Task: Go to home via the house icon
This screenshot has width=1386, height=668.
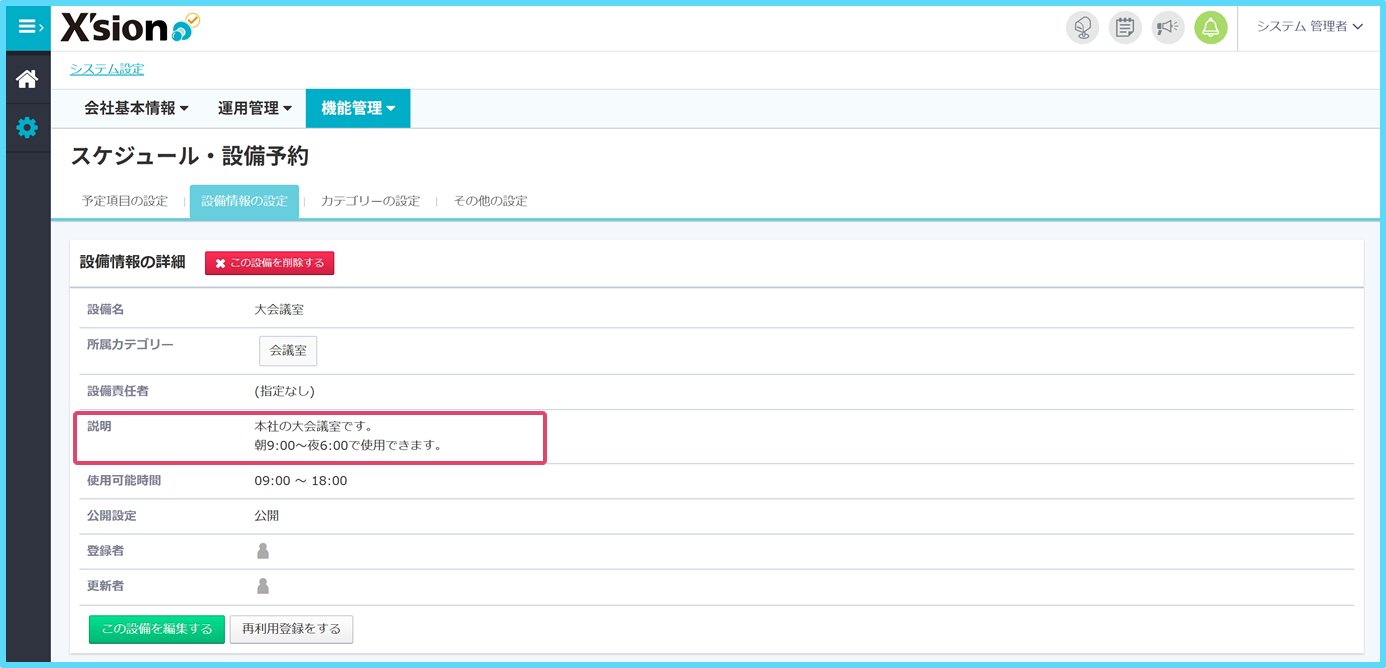Action: [27, 79]
